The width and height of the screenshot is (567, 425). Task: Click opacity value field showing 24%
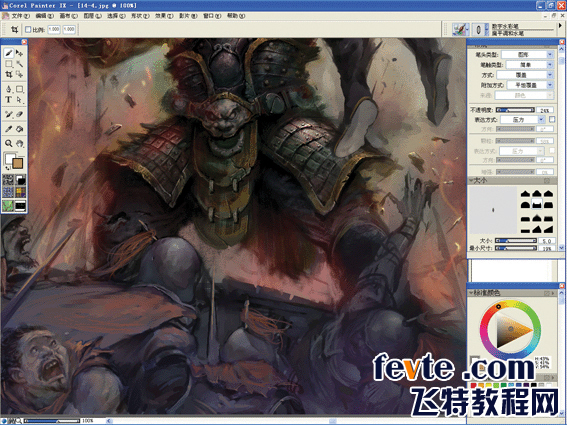click(x=545, y=110)
